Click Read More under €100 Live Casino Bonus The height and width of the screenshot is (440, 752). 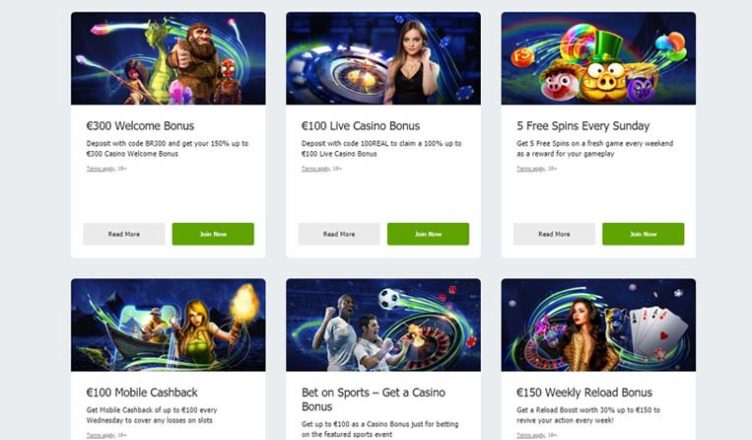coord(339,234)
